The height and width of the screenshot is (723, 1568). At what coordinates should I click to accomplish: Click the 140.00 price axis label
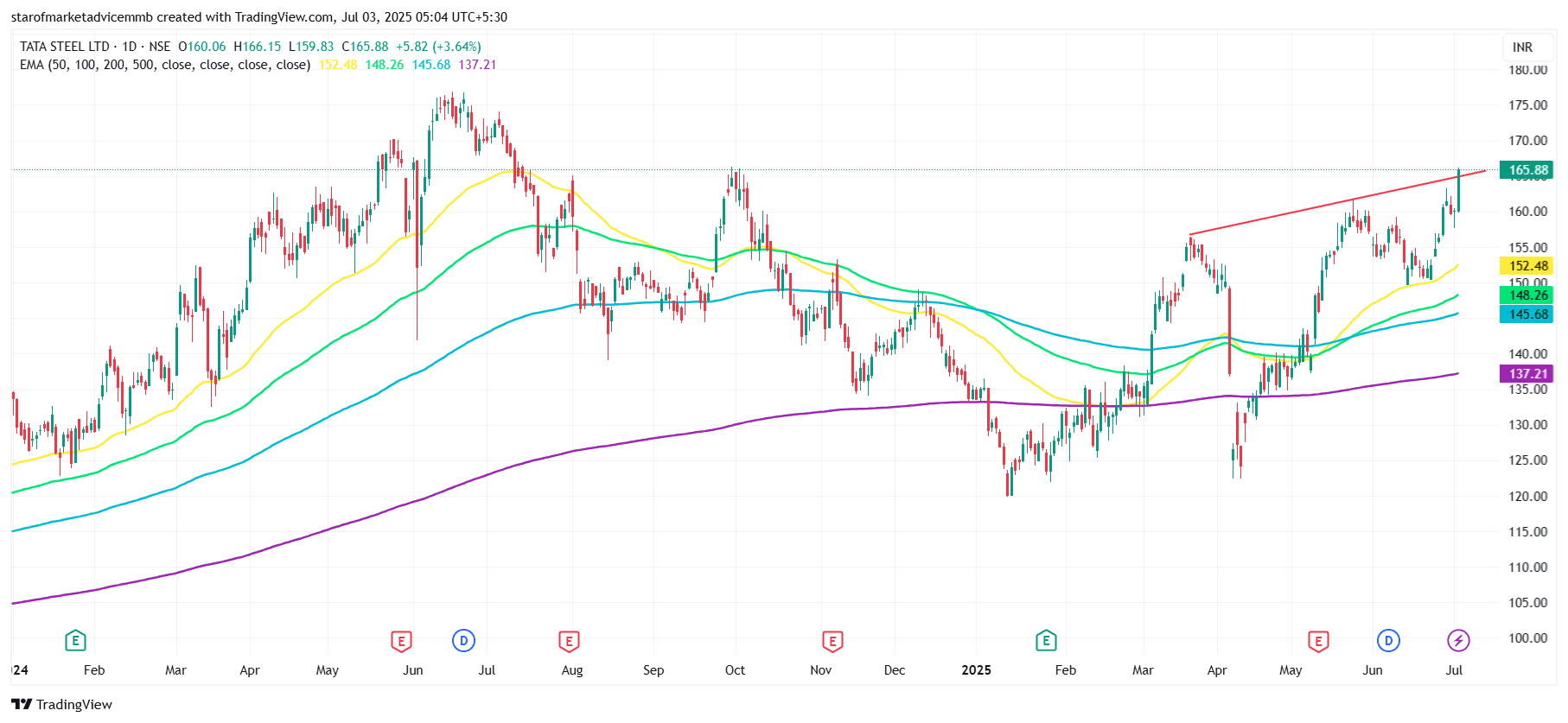pyautogui.click(x=1528, y=354)
